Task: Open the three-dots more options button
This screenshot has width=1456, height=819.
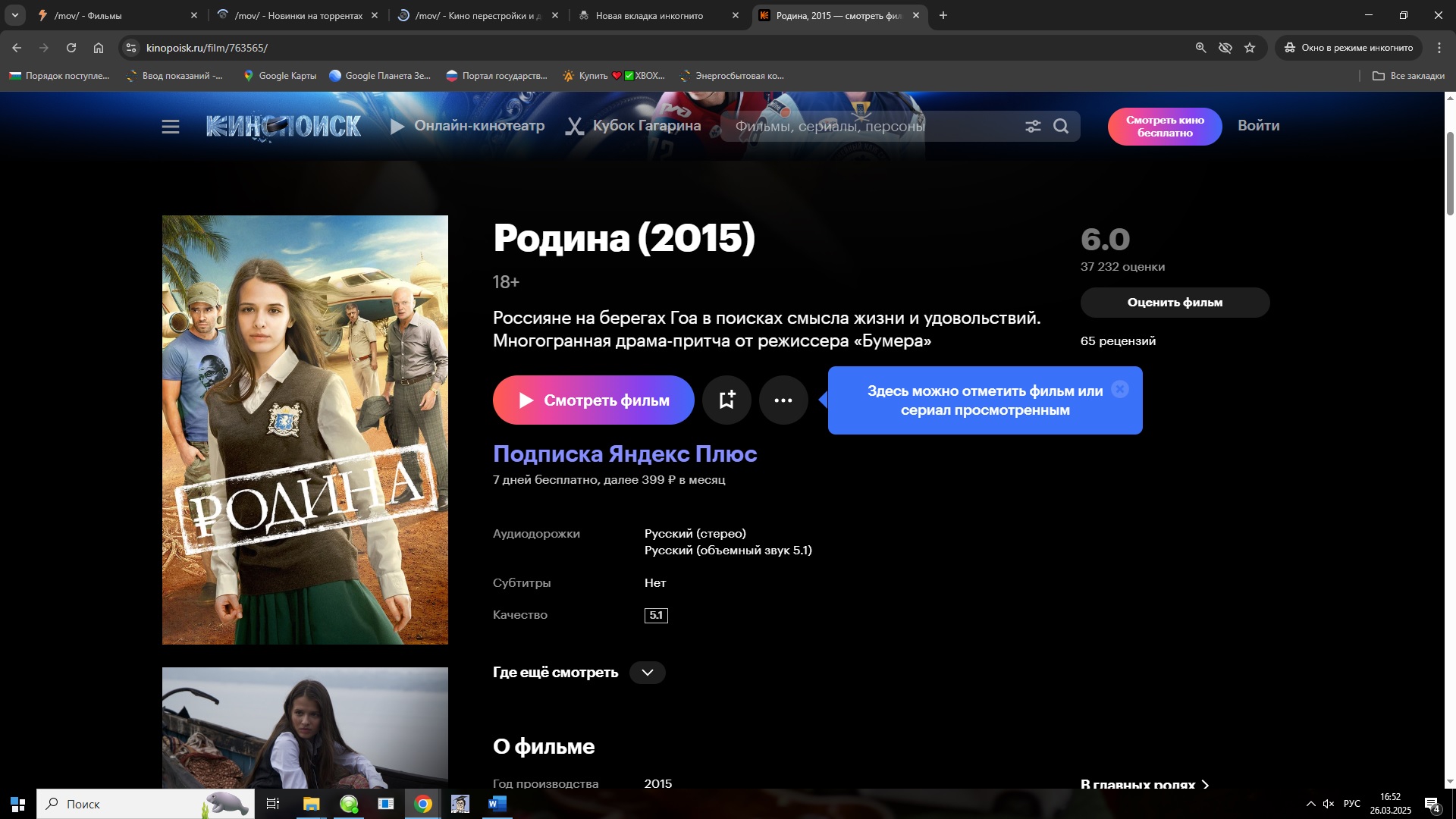Action: (x=783, y=400)
